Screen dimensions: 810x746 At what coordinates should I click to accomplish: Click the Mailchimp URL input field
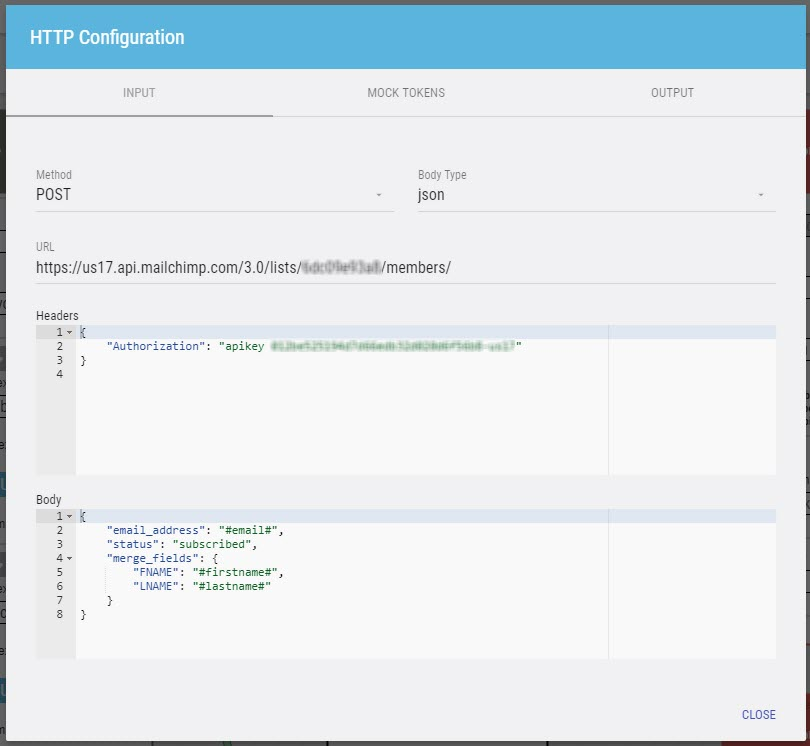click(x=405, y=268)
